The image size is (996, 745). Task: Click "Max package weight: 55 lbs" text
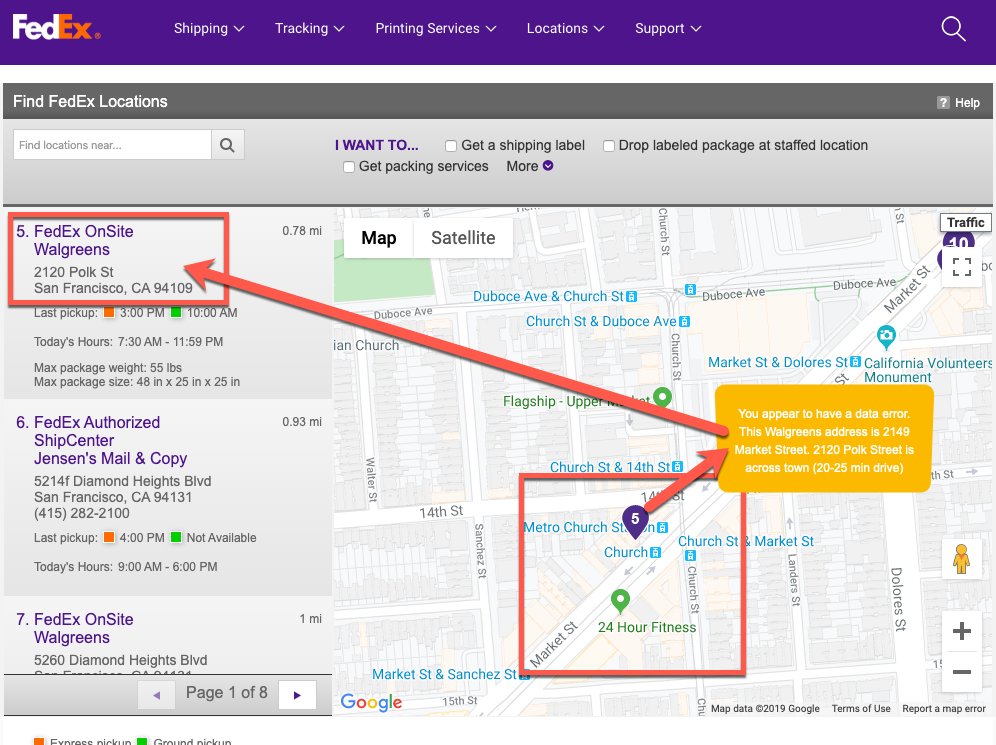108,368
